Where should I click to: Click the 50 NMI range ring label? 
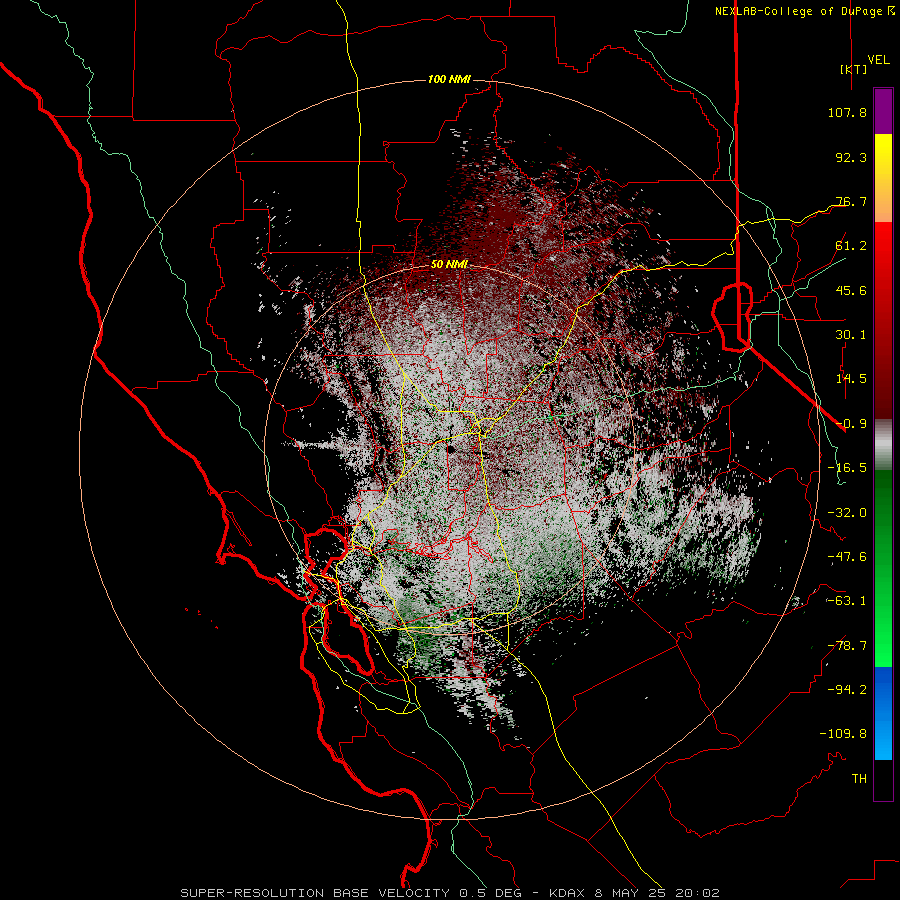[x=449, y=264]
